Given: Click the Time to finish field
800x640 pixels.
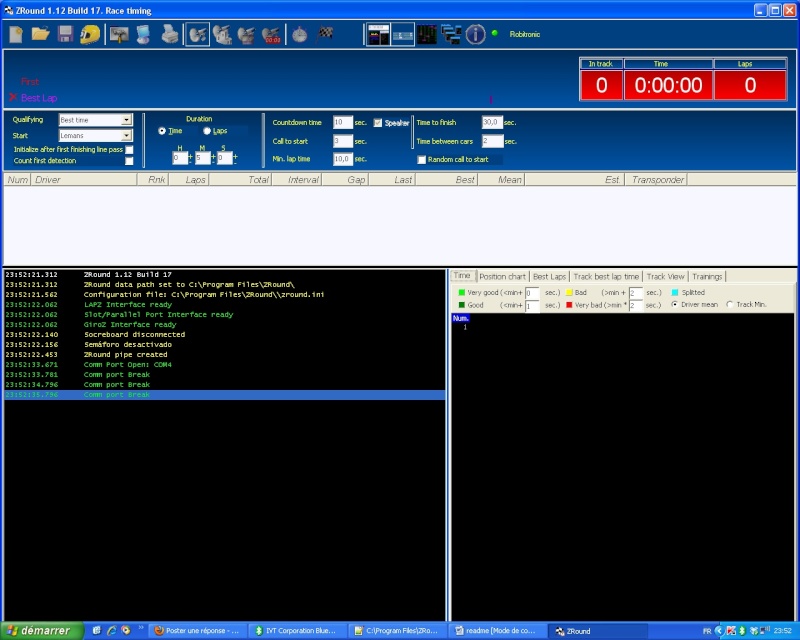Looking at the screenshot, I should (492, 122).
